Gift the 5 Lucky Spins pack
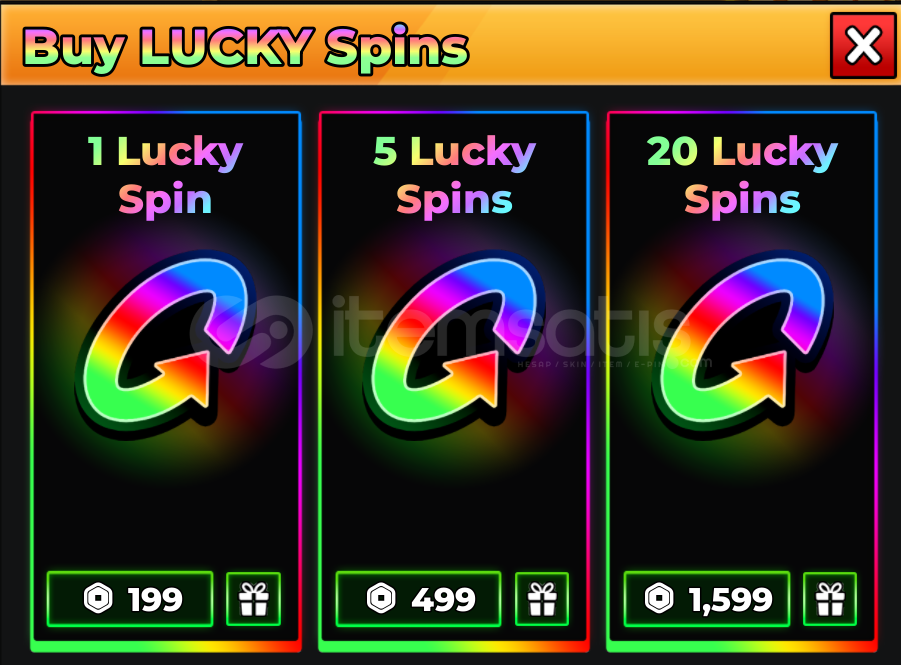This screenshot has height=665, width=901. tap(542, 599)
